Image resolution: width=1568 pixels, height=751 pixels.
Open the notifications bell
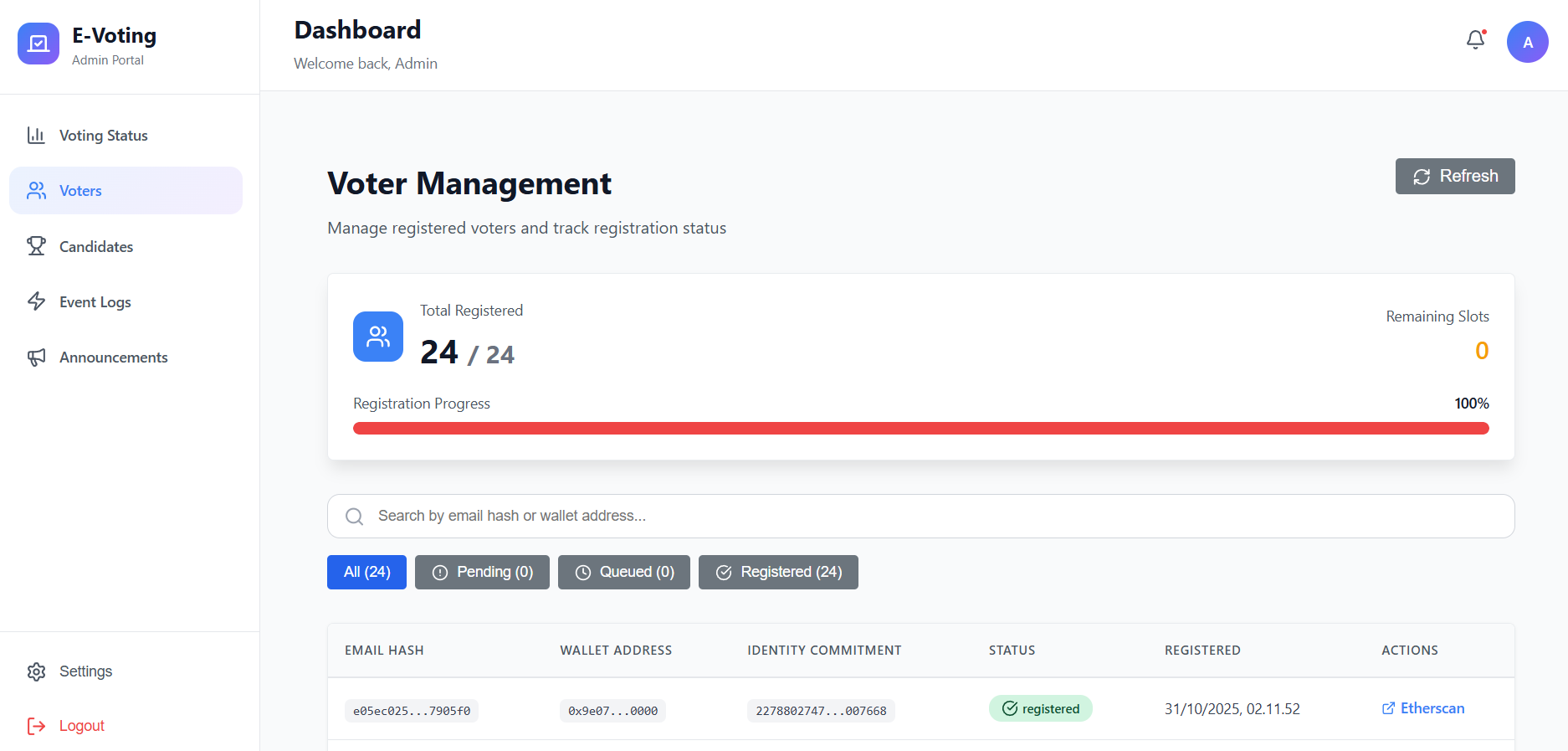(1476, 39)
